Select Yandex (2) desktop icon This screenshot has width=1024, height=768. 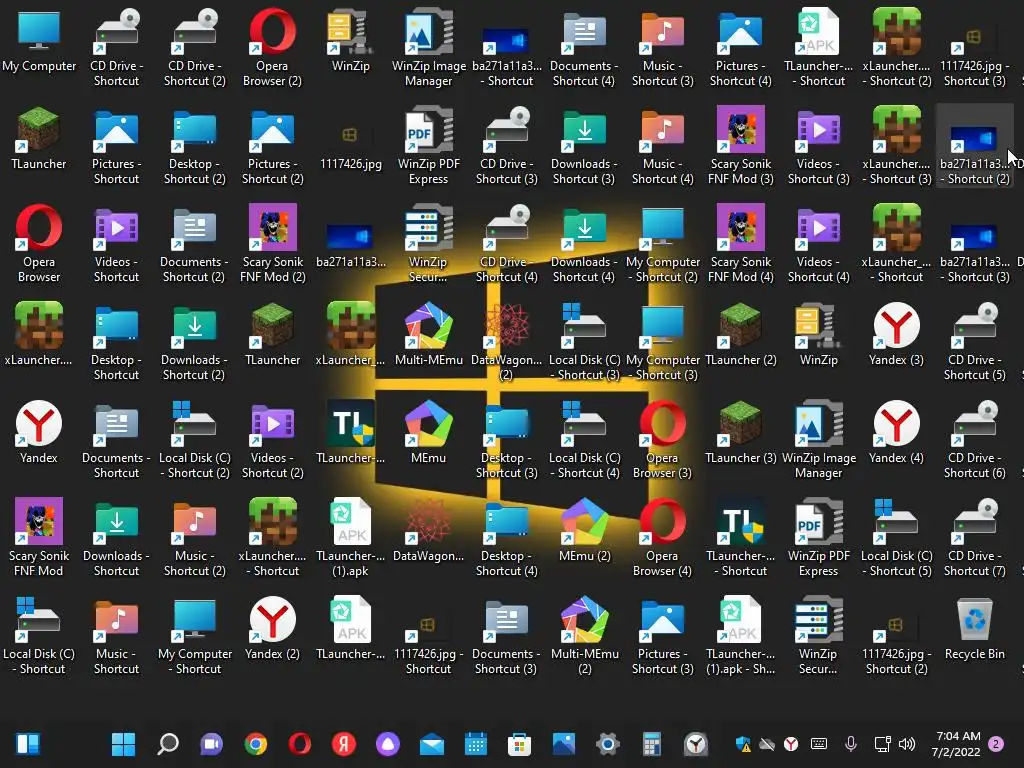point(272,627)
